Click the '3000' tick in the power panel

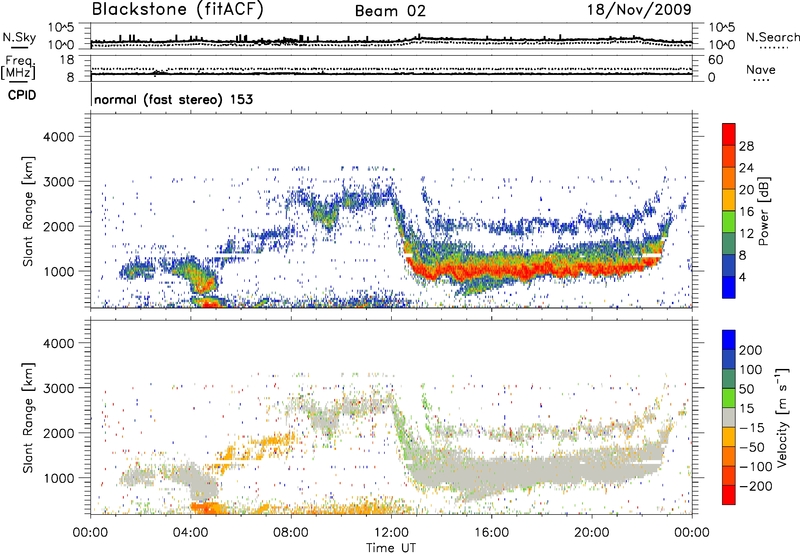coord(58,182)
